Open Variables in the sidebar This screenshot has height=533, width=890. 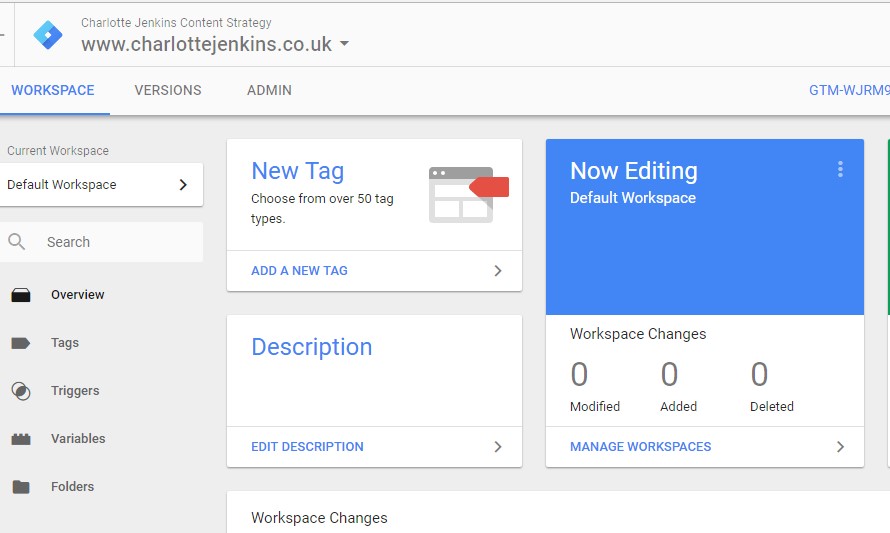[78, 439]
